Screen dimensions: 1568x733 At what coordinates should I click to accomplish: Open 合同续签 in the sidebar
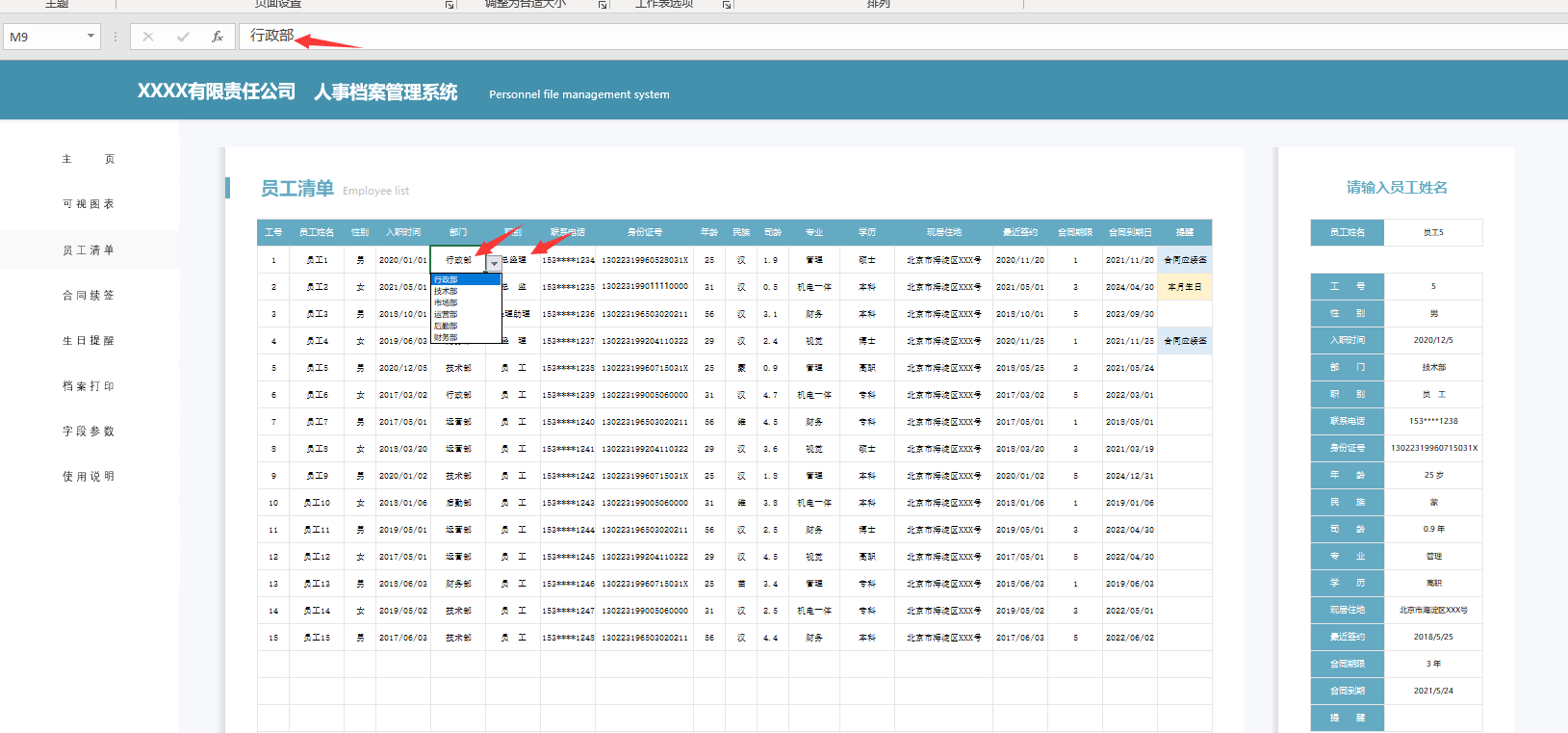89,296
